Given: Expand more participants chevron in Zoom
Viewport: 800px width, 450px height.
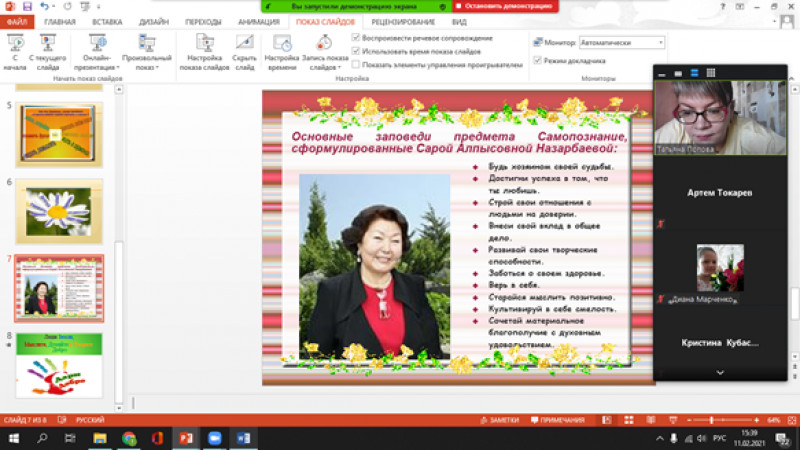Looking at the screenshot, I should (x=720, y=372).
